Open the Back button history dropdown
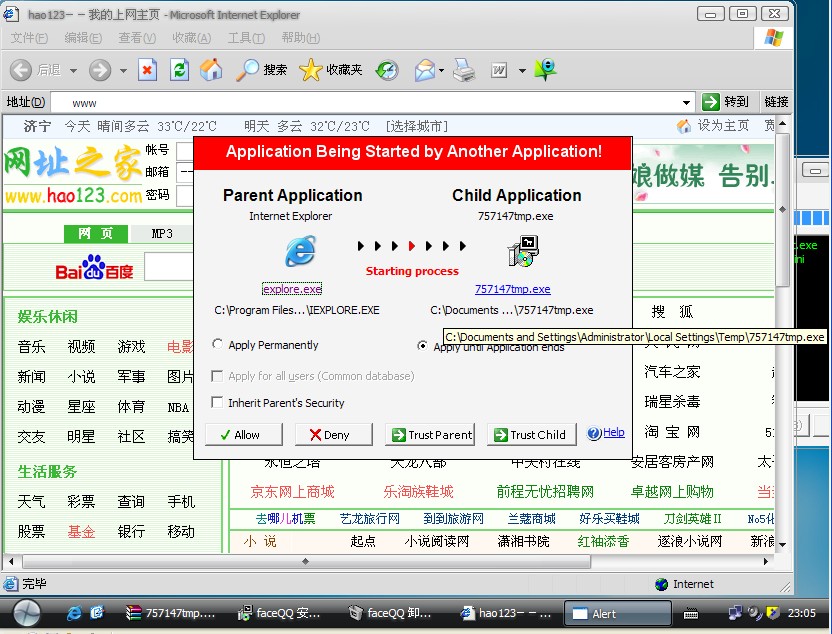Screen dimensions: 832x634 click(x=69, y=71)
